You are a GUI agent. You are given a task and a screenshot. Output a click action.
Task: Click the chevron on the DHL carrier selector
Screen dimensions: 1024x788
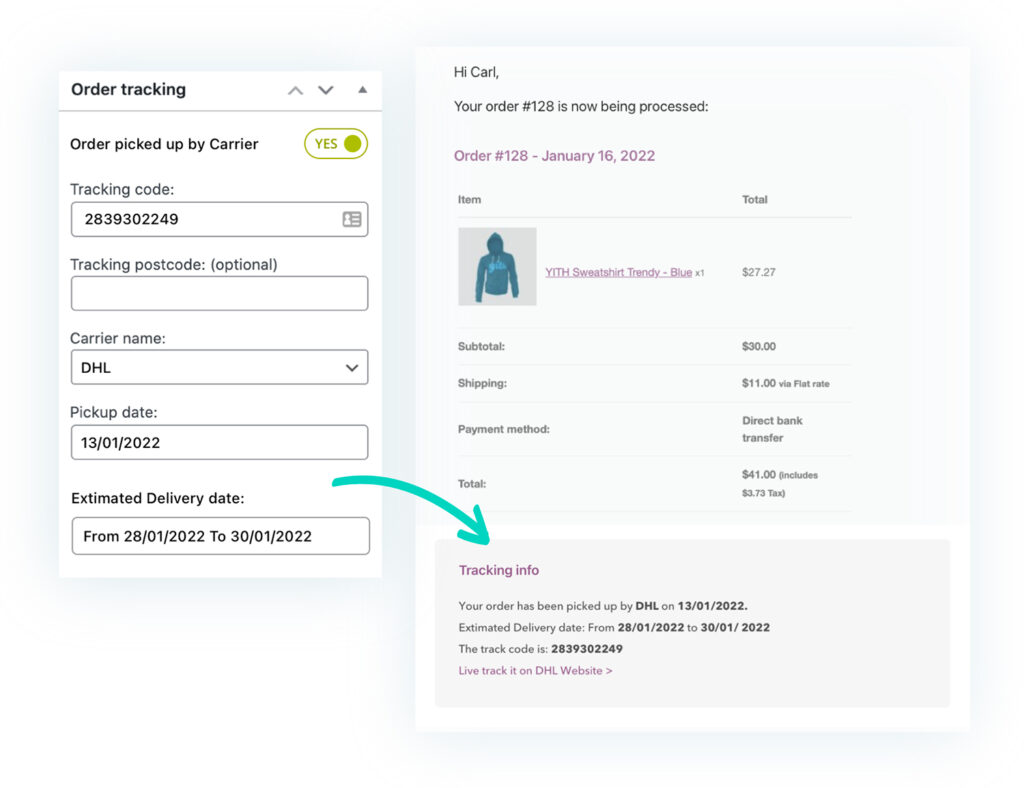(x=352, y=367)
